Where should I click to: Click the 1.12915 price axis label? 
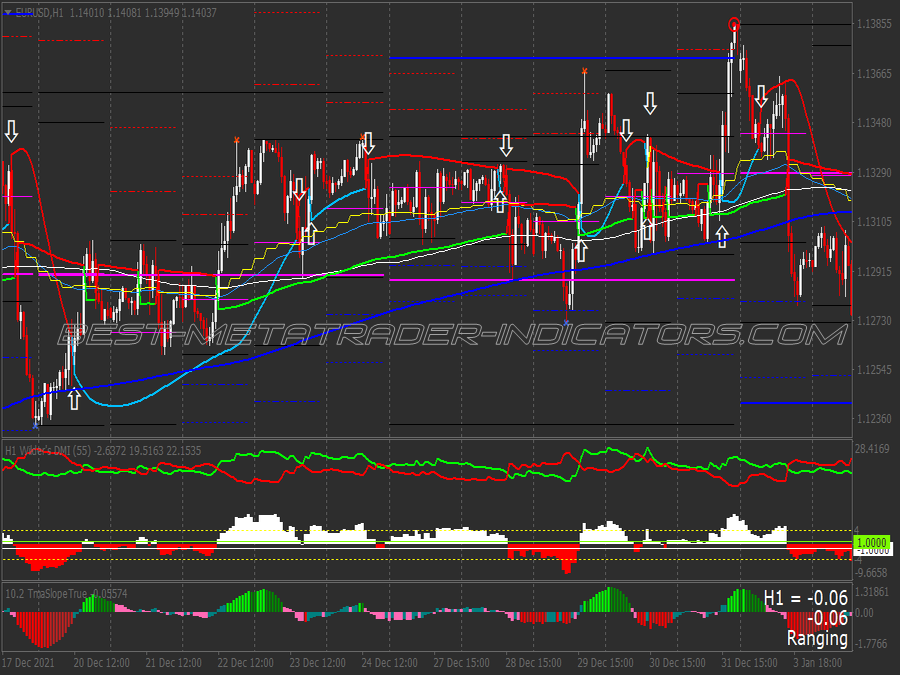tap(874, 271)
